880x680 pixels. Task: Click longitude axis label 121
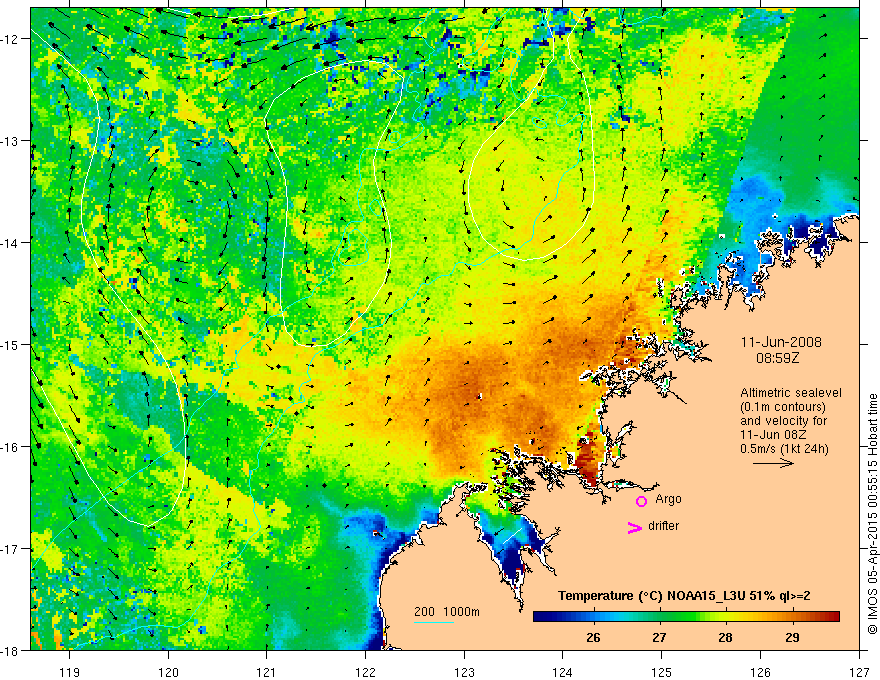(267, 672)
